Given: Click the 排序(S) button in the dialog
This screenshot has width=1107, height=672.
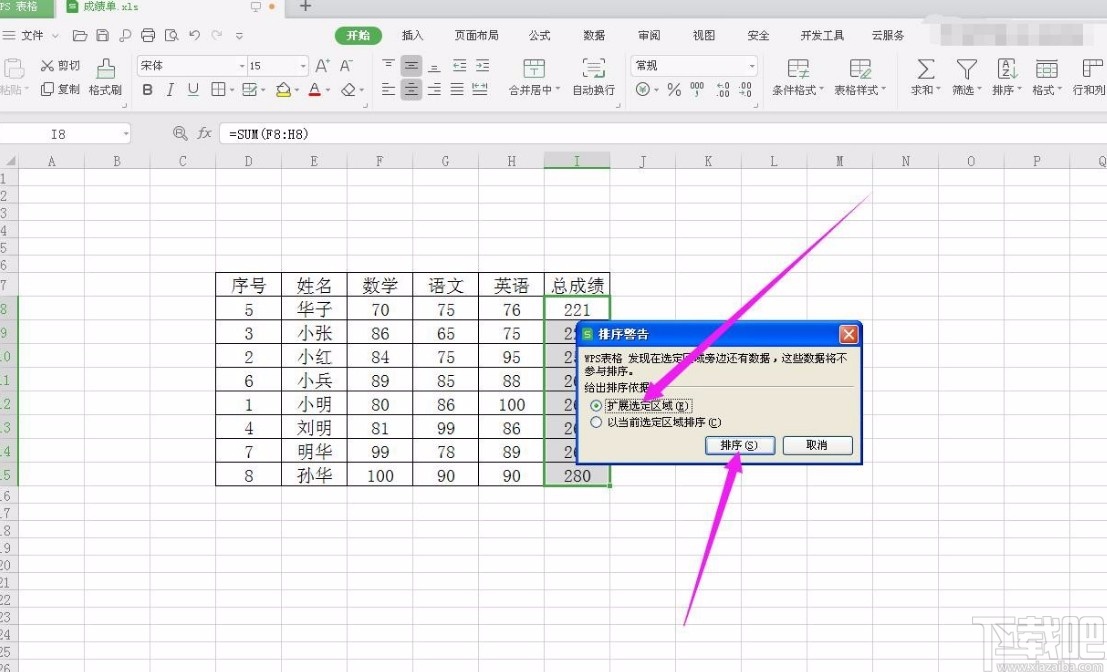Looking at the screenshot, I should [x=739, y=445].
